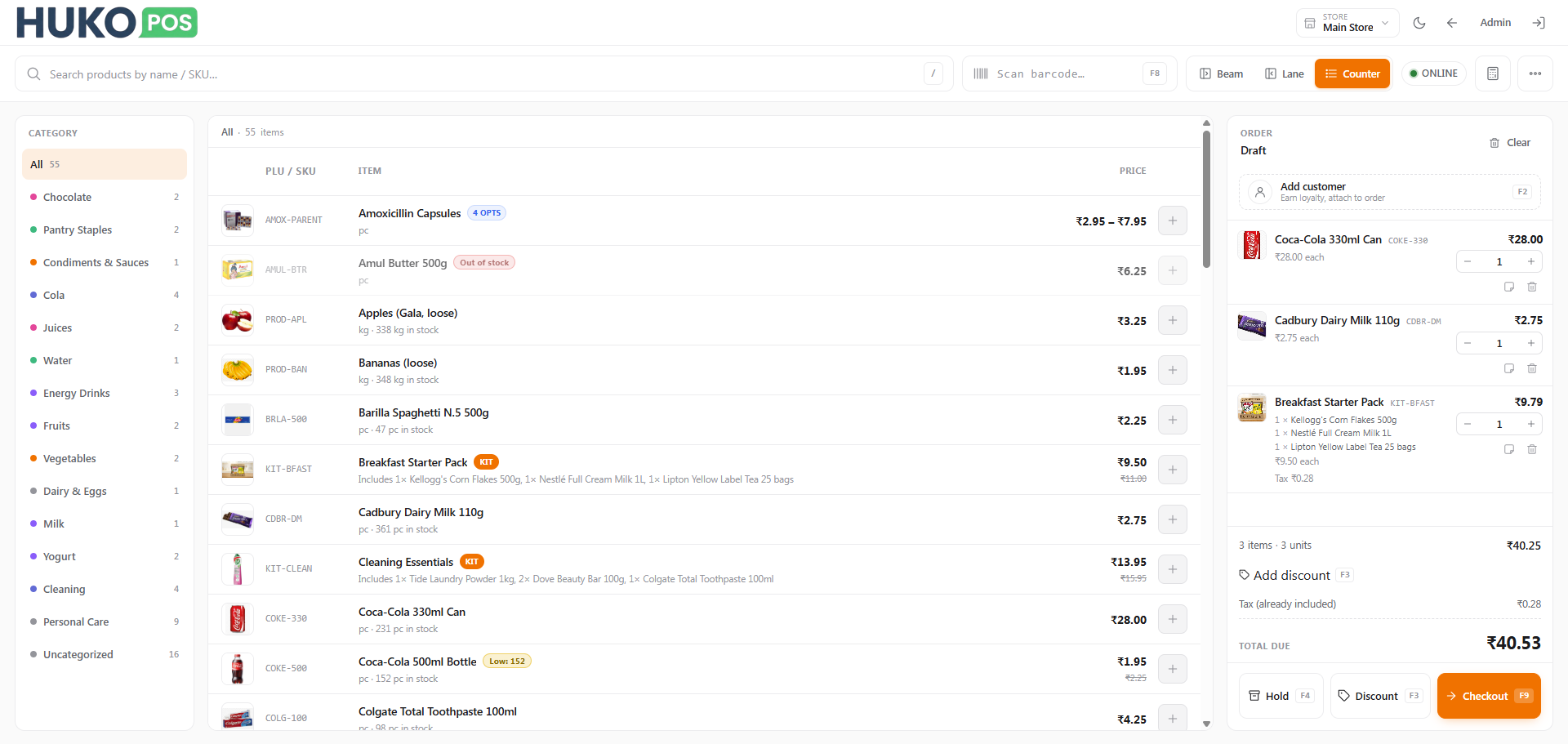Increase Coca-Cola 330ml Can order quantity
This screenshot has height=744, width=1568.
coord(1530,261)
